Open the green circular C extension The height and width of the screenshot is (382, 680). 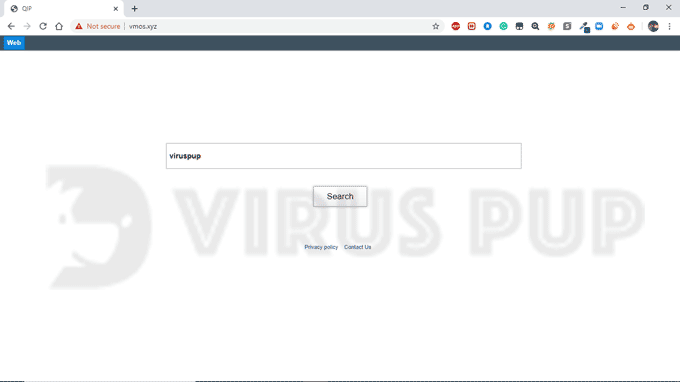click(x=503, y=26)
